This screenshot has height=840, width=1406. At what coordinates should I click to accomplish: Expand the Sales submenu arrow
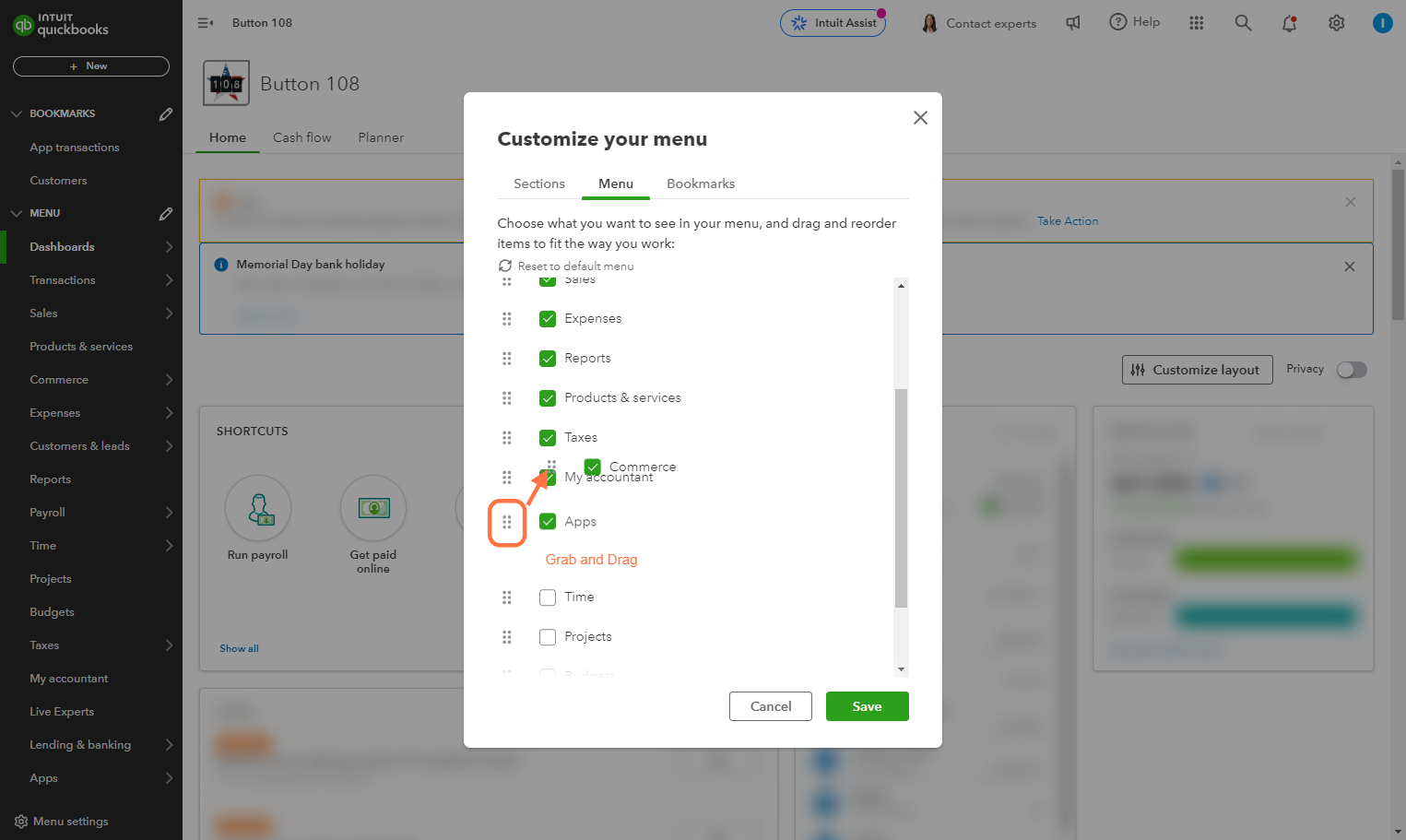coord(169,314)
